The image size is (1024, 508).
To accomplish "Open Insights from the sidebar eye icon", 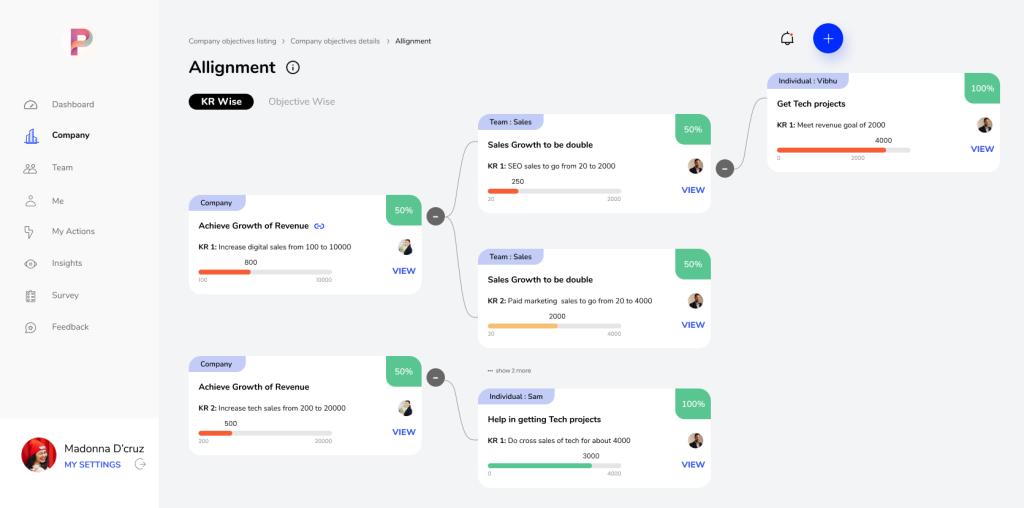I will point(31,263).
